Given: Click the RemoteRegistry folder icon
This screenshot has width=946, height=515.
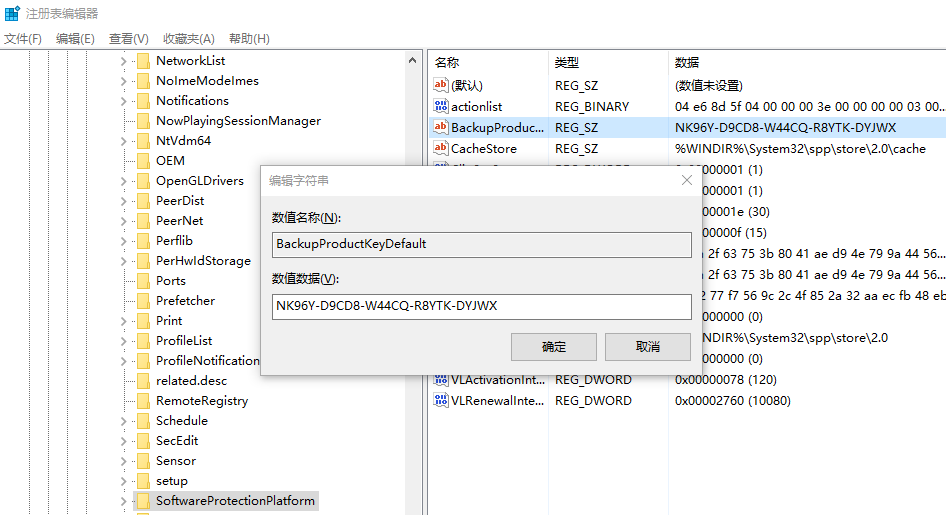Looking at the screenshot, I should coord(143,401).
